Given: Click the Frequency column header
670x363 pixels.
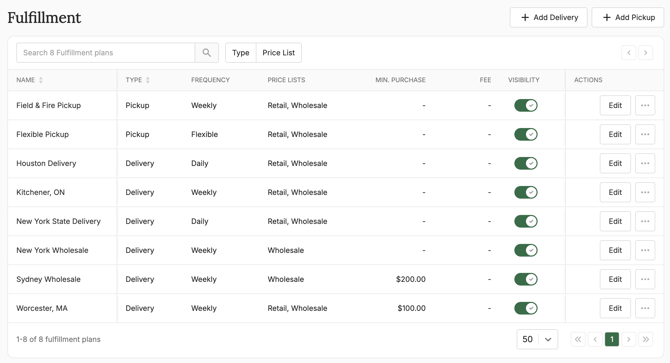Looking at the screenshot, I should click(x=210, y=80).
